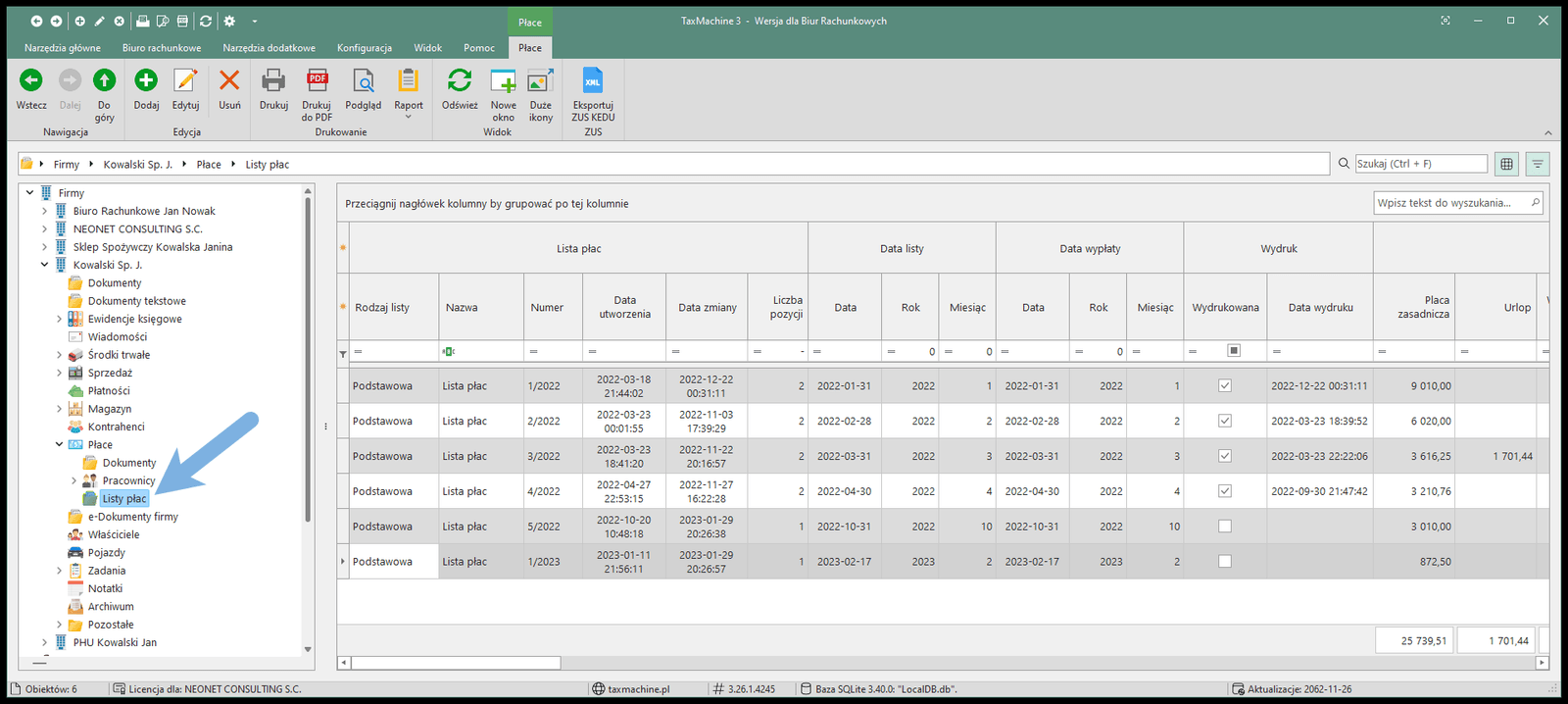Click the Edytuj pencil icon

click(x=185, y=81)
